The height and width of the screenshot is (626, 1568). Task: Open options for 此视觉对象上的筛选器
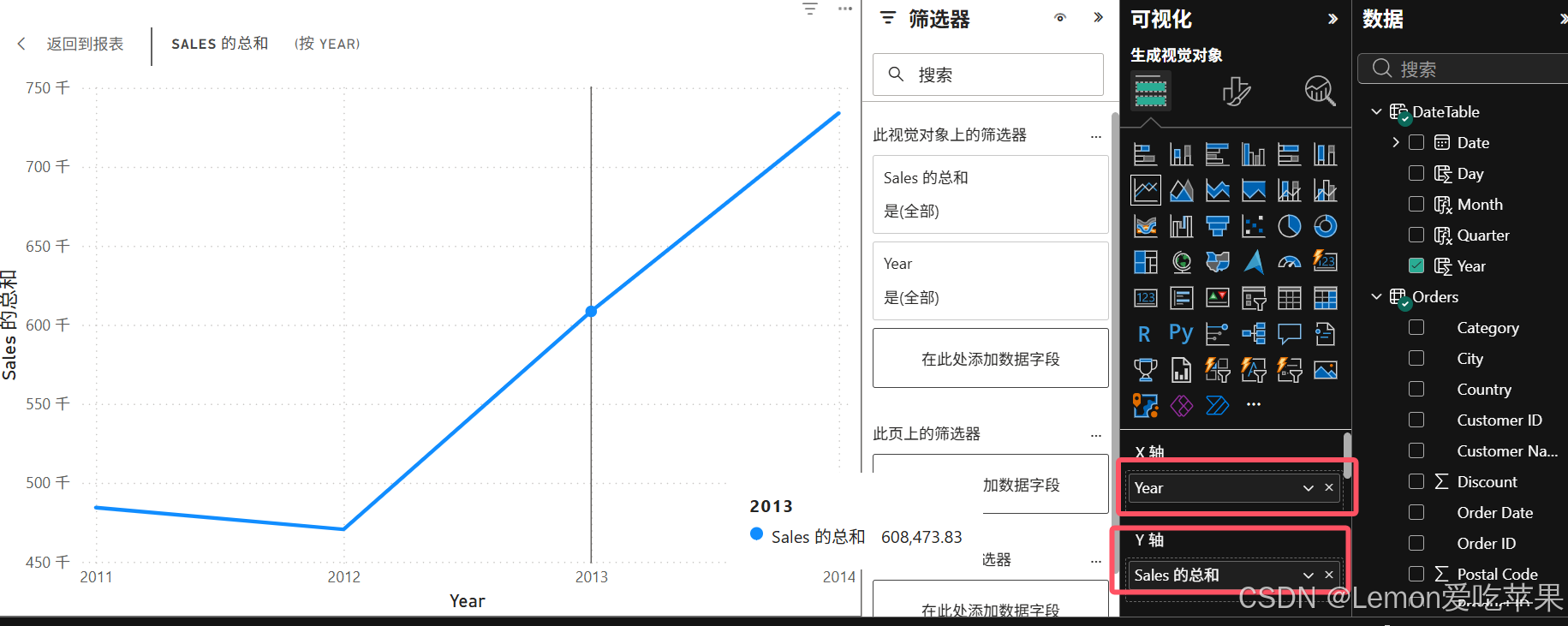click(x=1095, y=137)
